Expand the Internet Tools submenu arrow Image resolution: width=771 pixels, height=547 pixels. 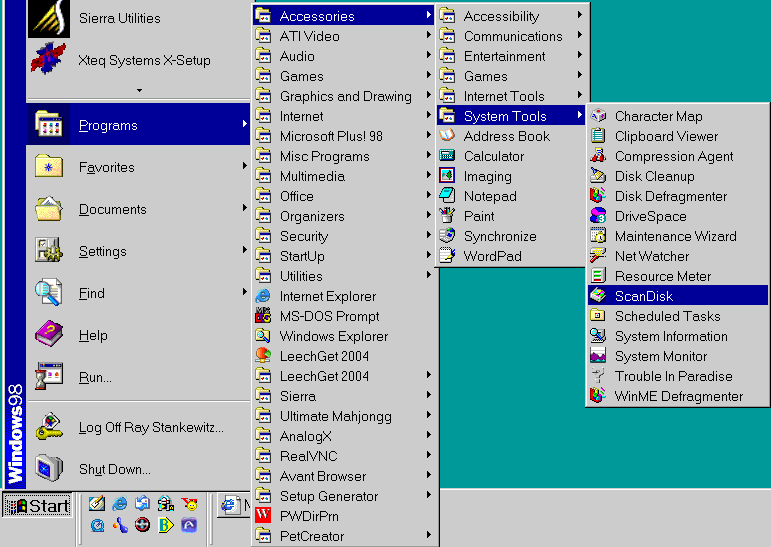[x=580, y=95]
